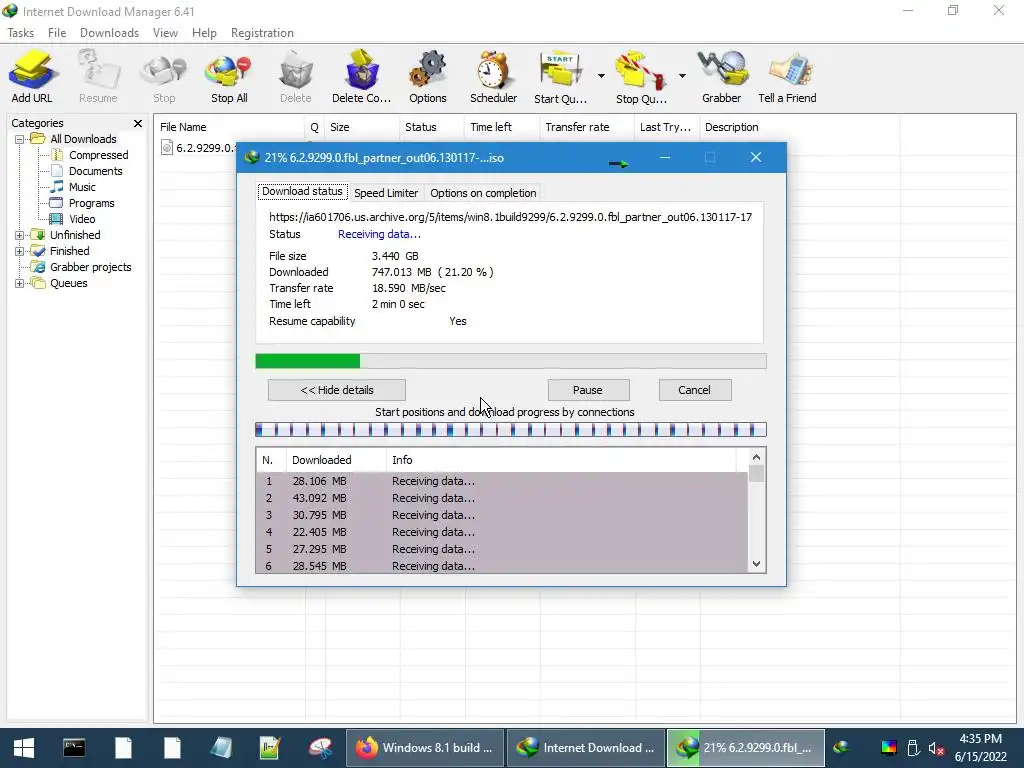Open the Help menu
Viewport: 1024px width, 768px height.
pyautogui.click(x=204, y=33)
